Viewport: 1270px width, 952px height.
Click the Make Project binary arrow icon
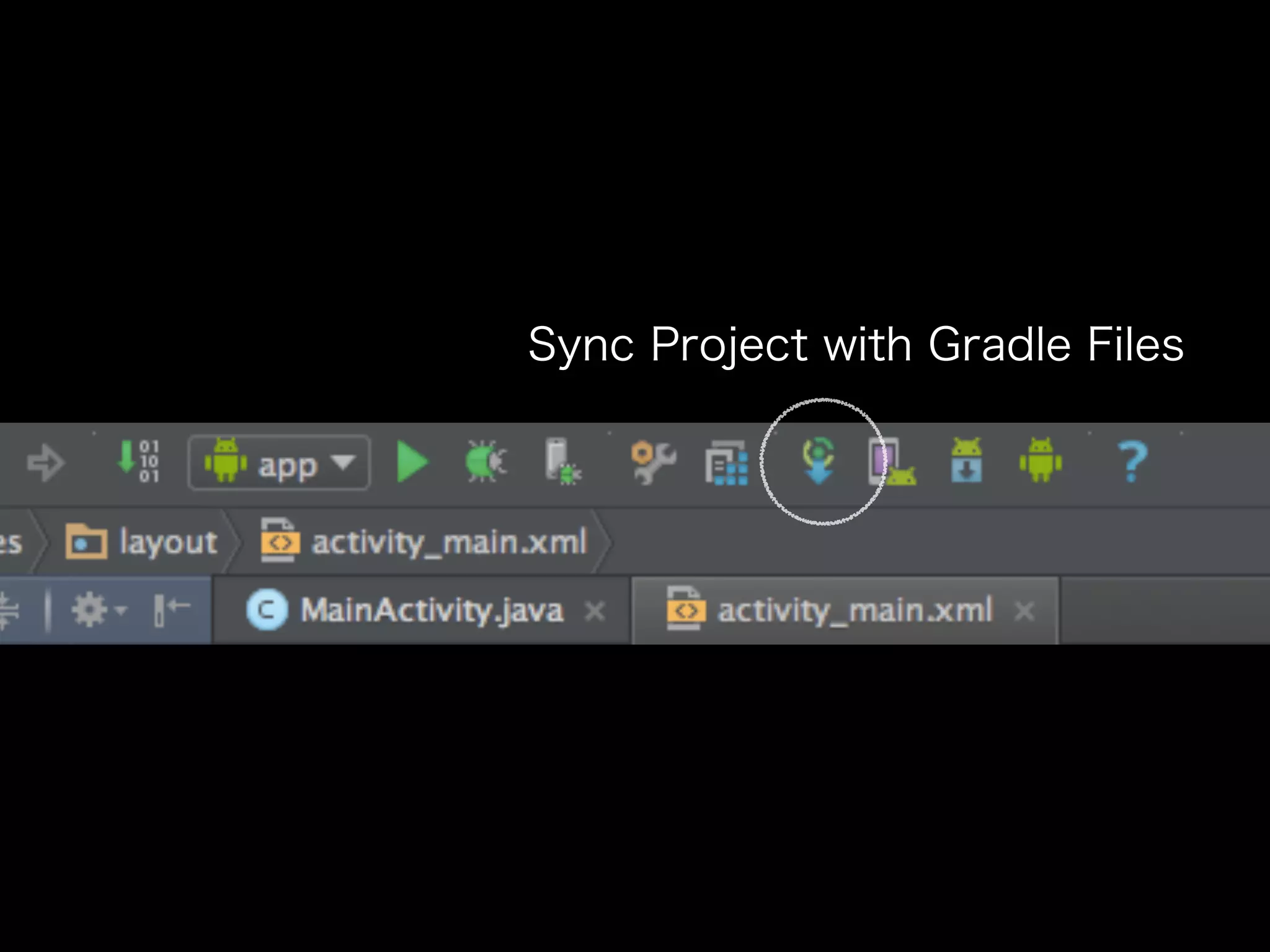[139, 461]
